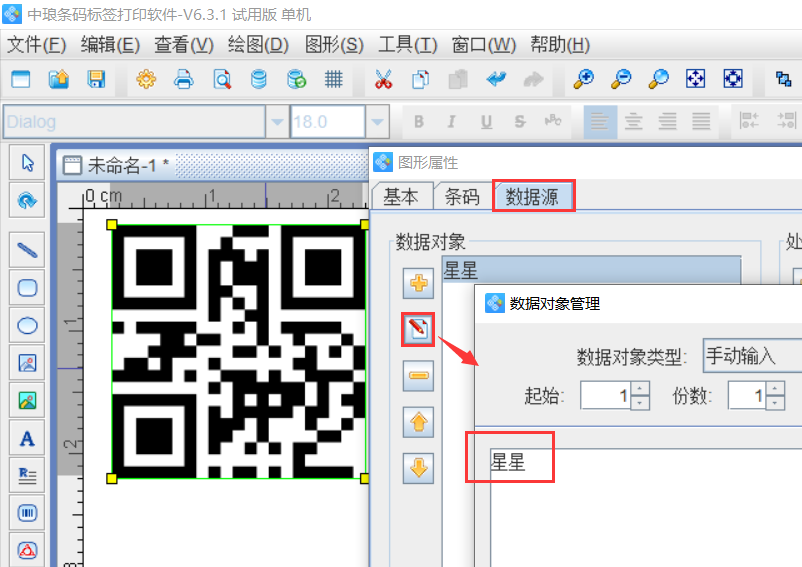Click the greyed Paste icon
Viewport: 802px width, 567px height.
tap(458, 79)
